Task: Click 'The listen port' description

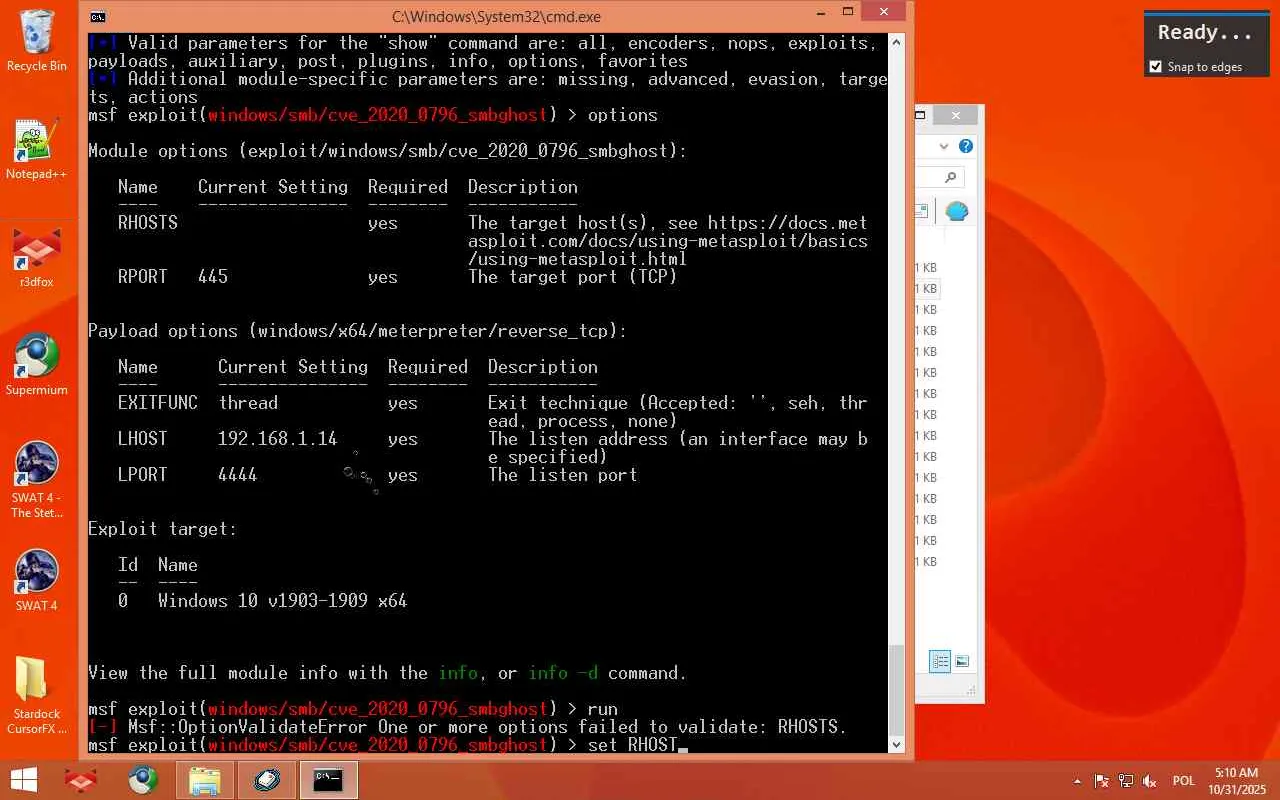Action: click(x=563, y=475)
